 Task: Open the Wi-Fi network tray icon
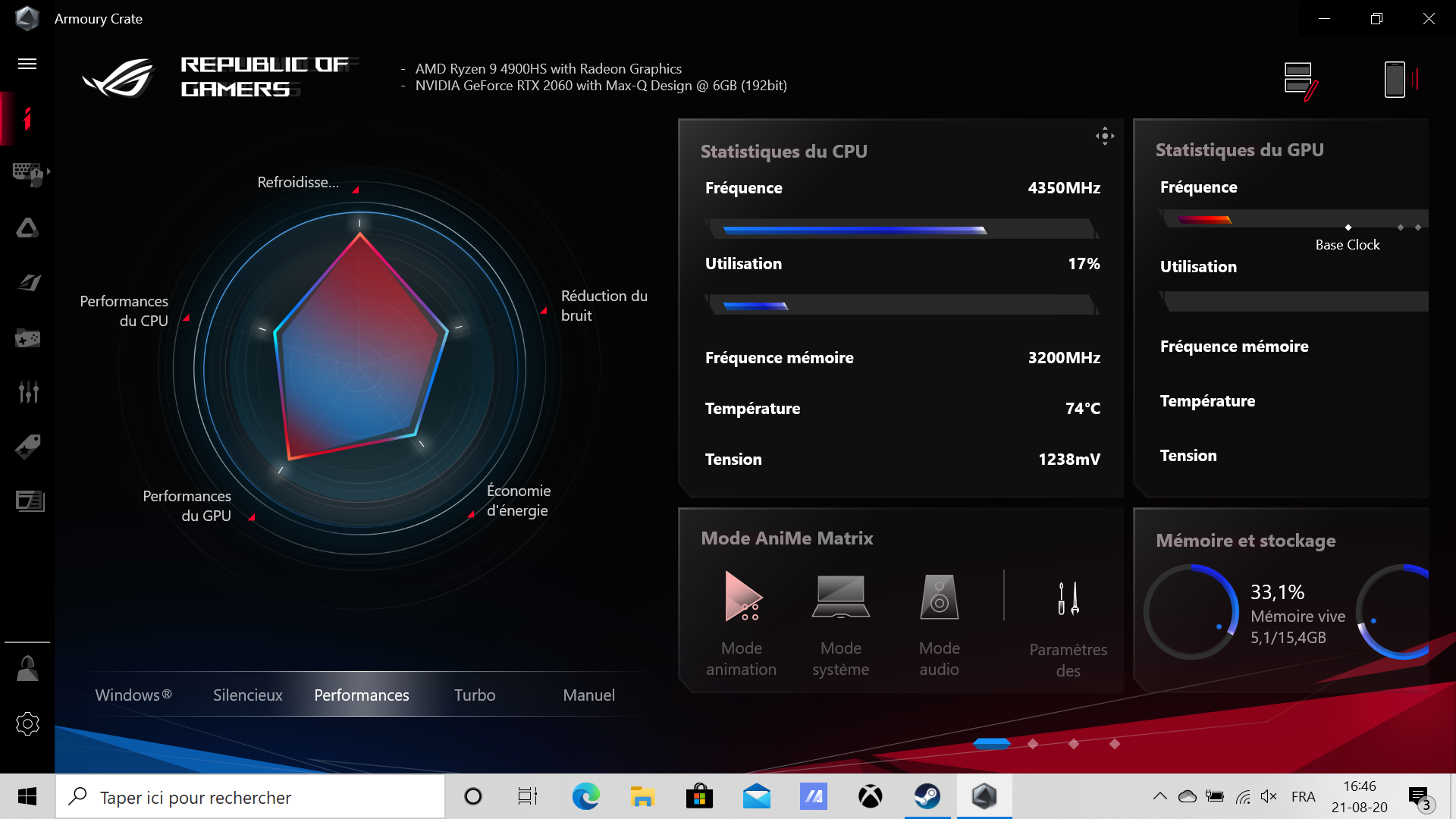(1242, 796)
